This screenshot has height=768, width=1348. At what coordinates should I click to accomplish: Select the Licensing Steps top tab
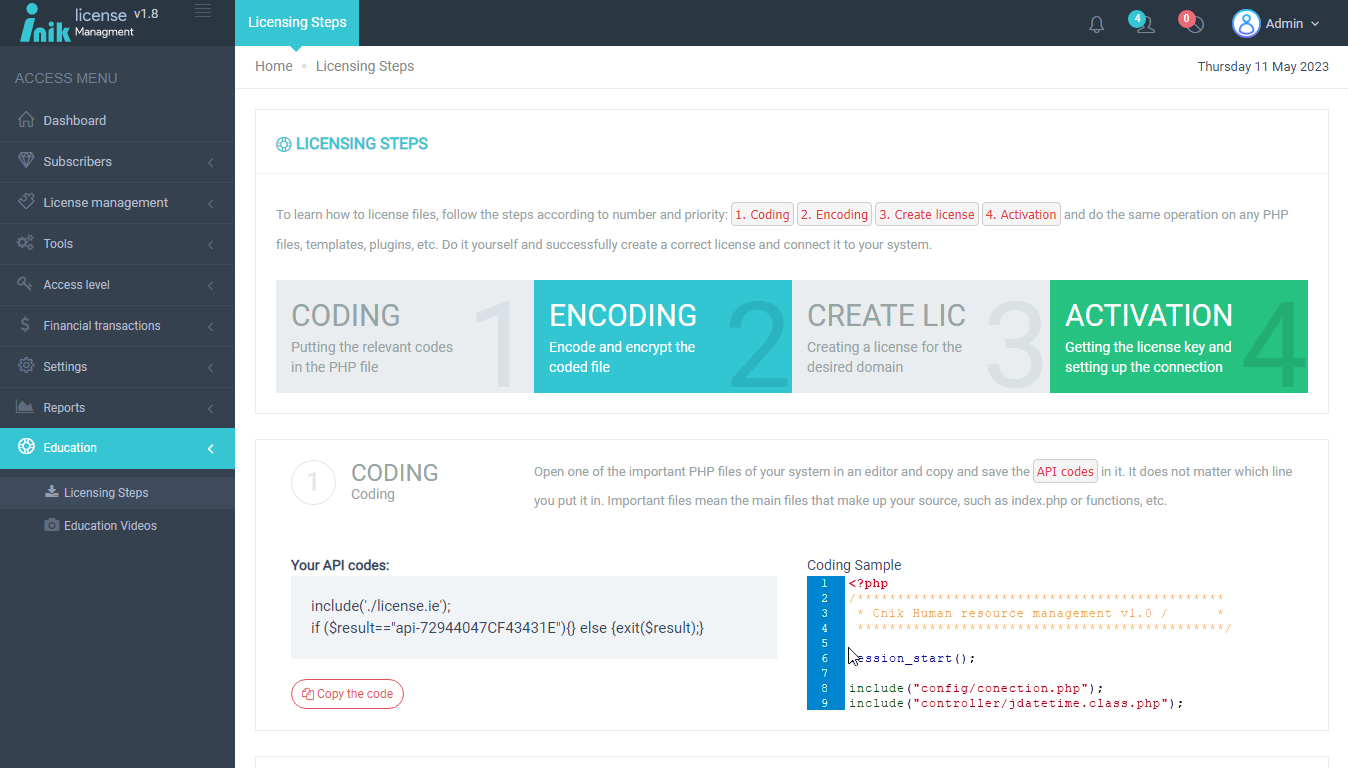click(x=297, y=23)
